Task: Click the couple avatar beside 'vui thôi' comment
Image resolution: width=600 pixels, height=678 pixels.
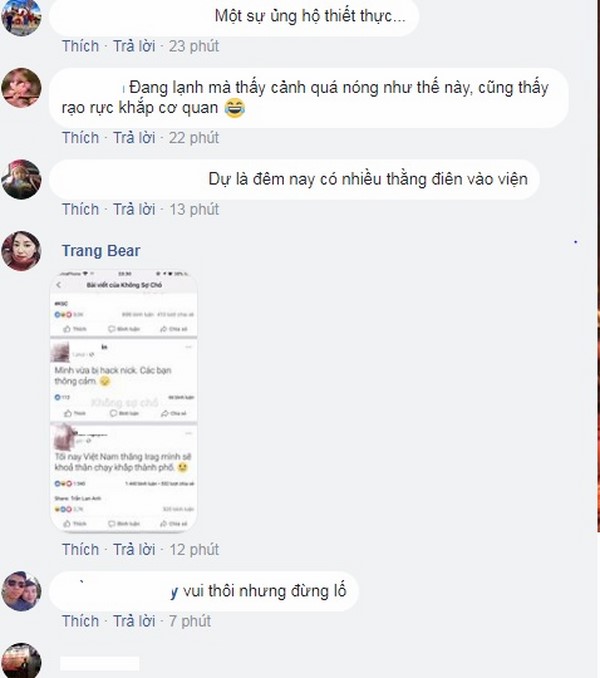Action: pyautogui.click(x=21, y=591)
